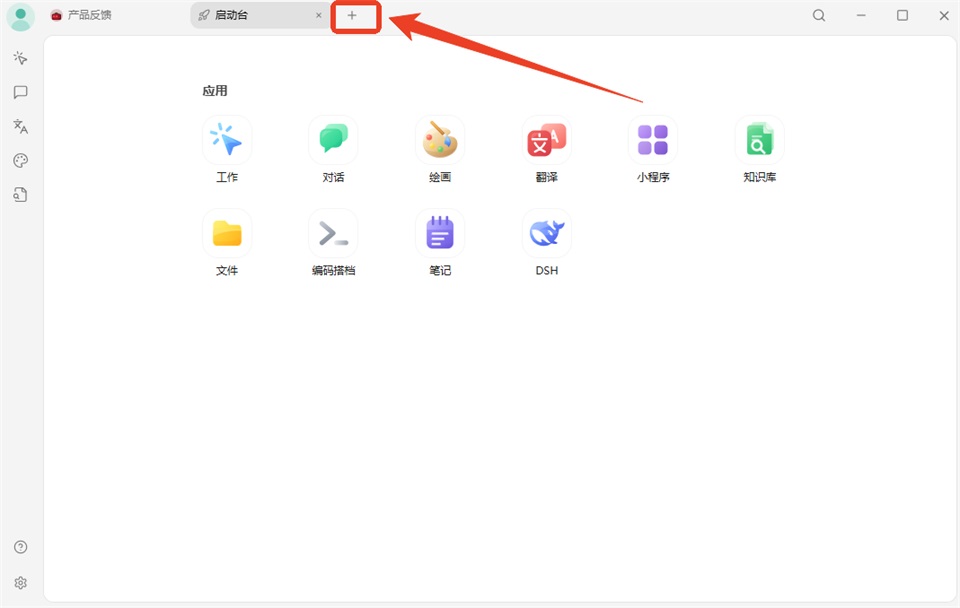Launch the 编码搭档 coding partner app
Image resolution: width=960 pixels, height=608 pixels.
point(333,233)
